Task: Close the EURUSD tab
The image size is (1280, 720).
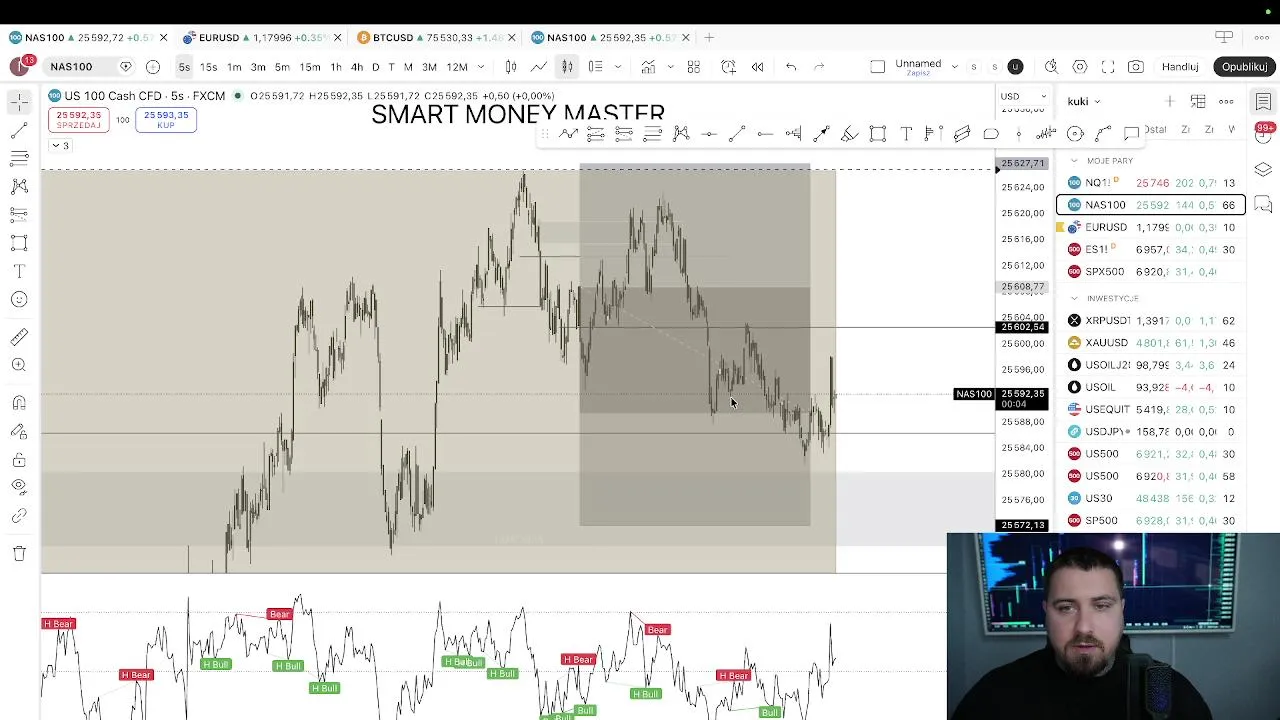Action: point(337,38)
